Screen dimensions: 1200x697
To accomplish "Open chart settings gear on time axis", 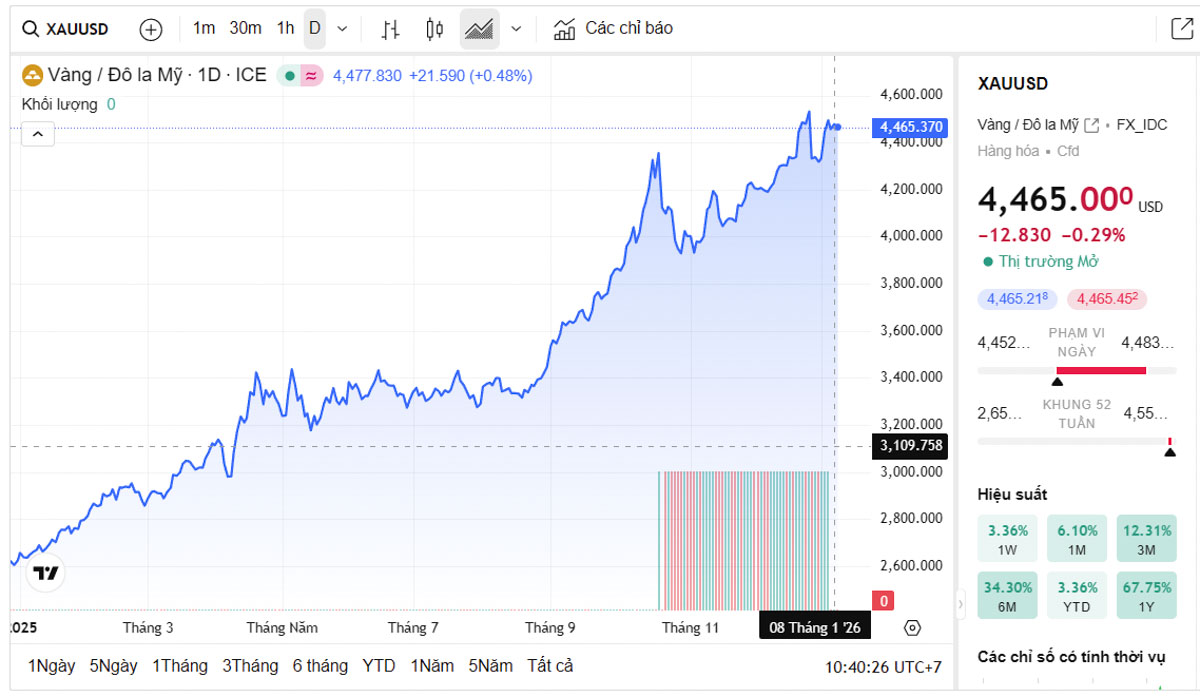I will pyautogui.click(x=911, y=628).
